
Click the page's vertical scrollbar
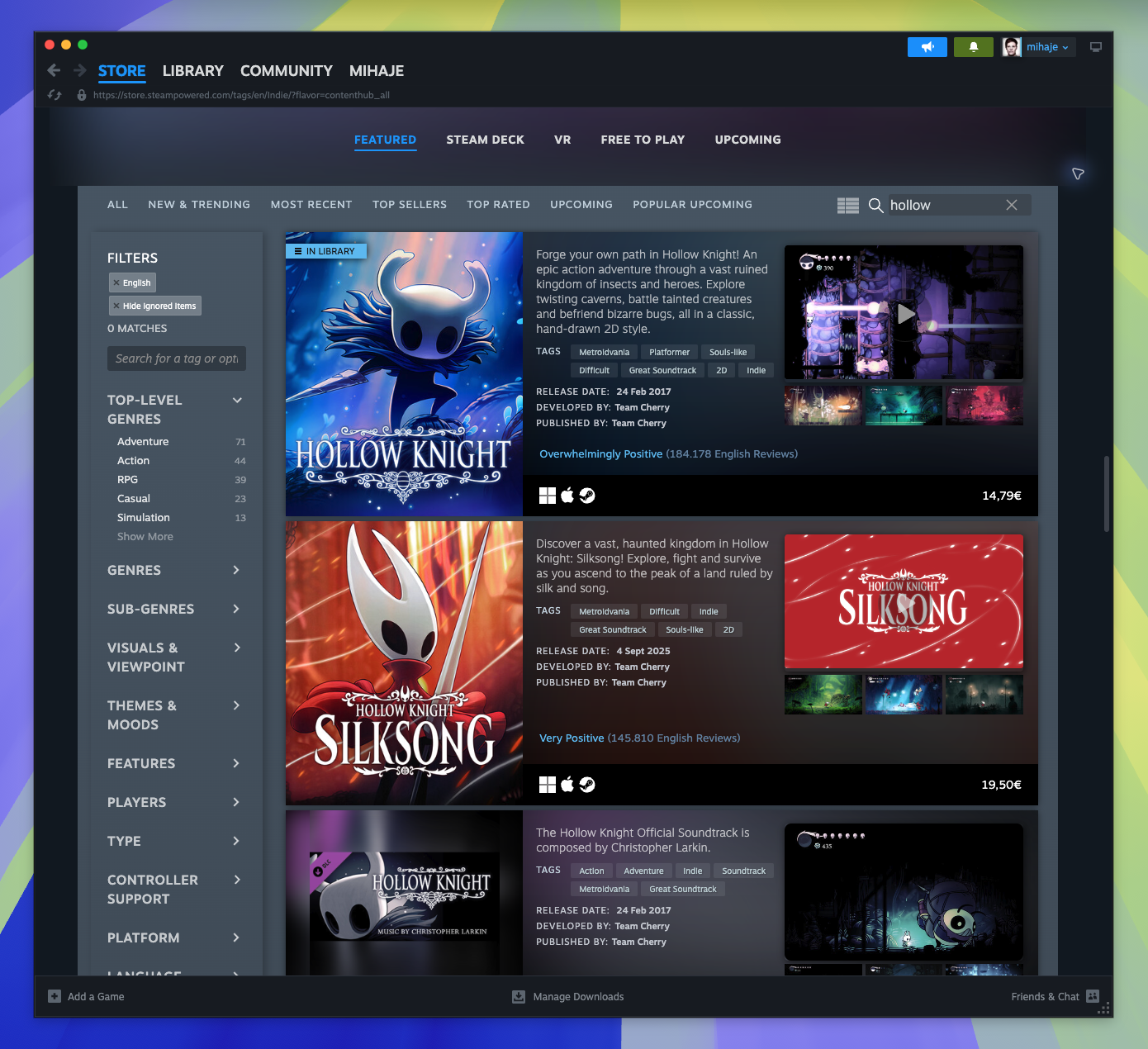1107,494
